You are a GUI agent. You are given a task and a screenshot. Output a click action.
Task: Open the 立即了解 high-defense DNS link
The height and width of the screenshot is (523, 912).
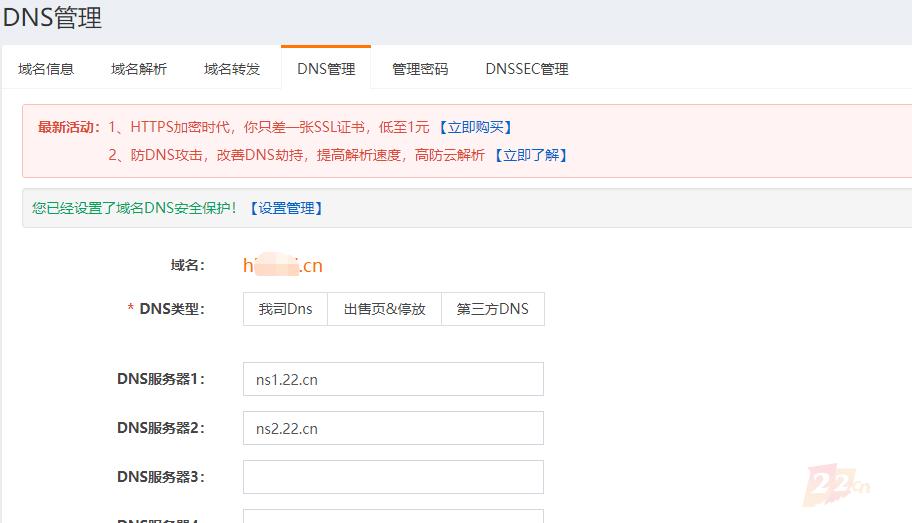click(x=530, y=155)
